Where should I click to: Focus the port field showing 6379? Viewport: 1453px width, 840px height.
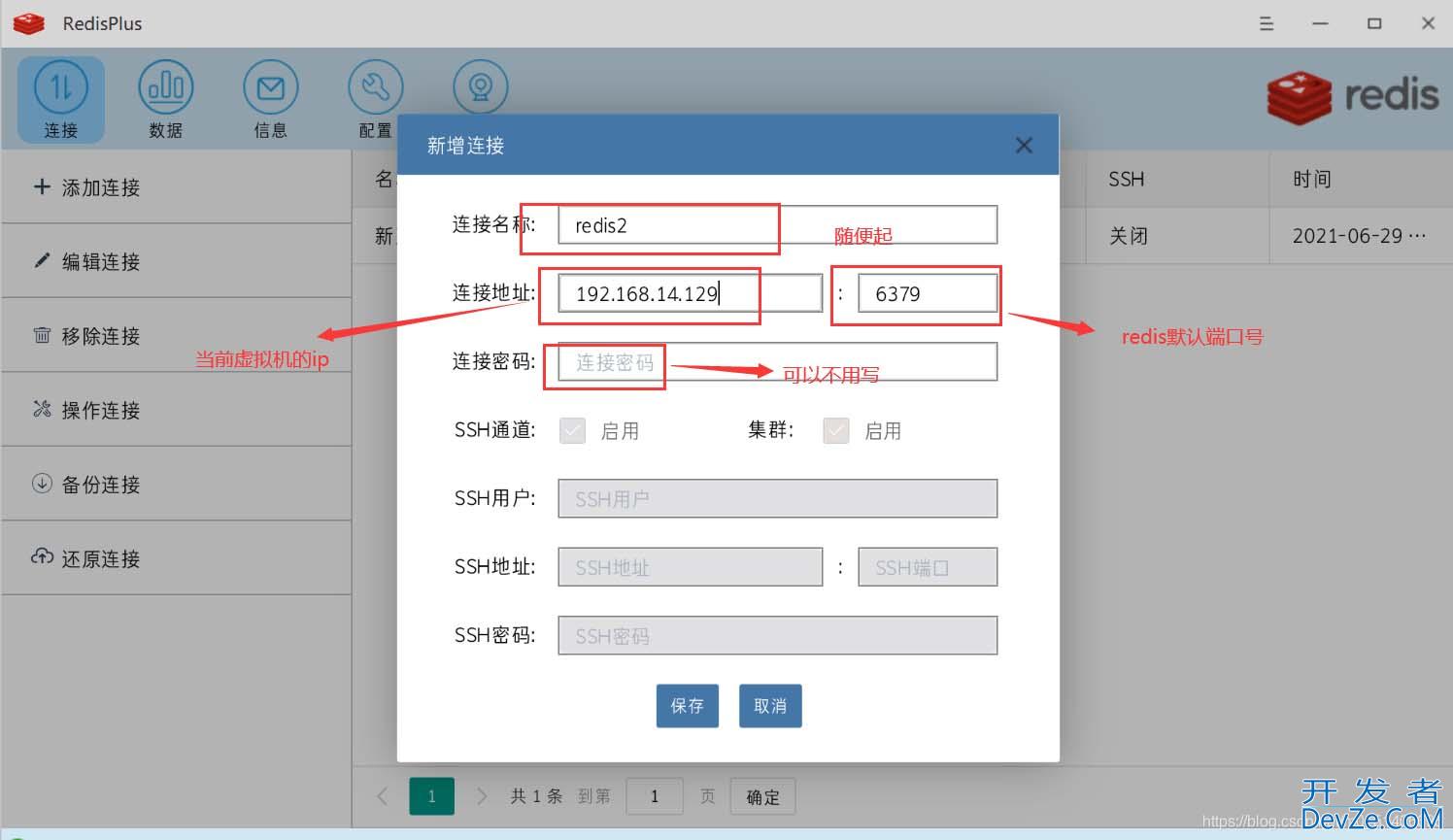coord(928,293)
